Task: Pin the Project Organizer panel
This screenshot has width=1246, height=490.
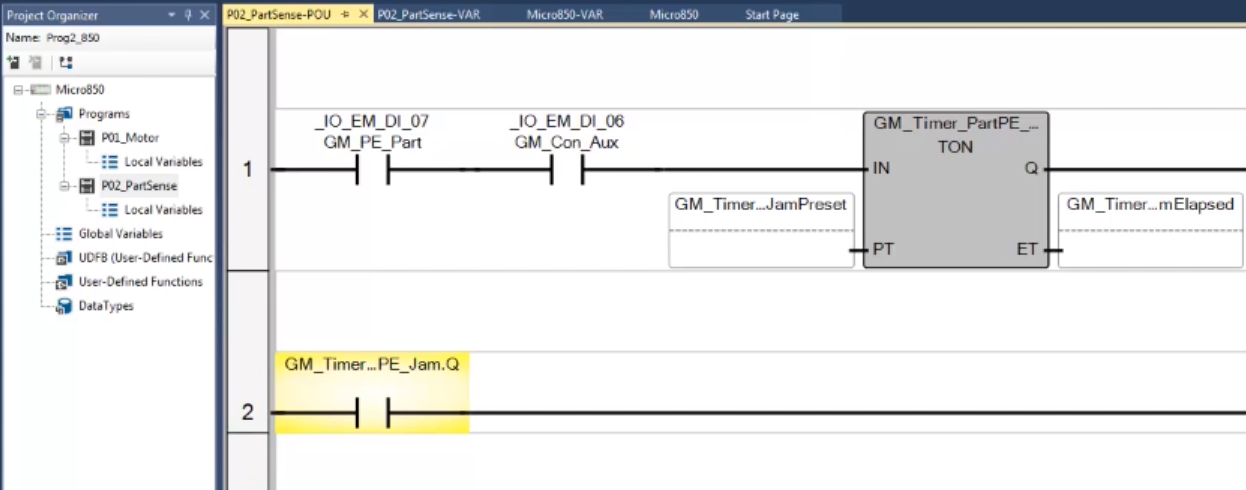Action: [190, 15]
